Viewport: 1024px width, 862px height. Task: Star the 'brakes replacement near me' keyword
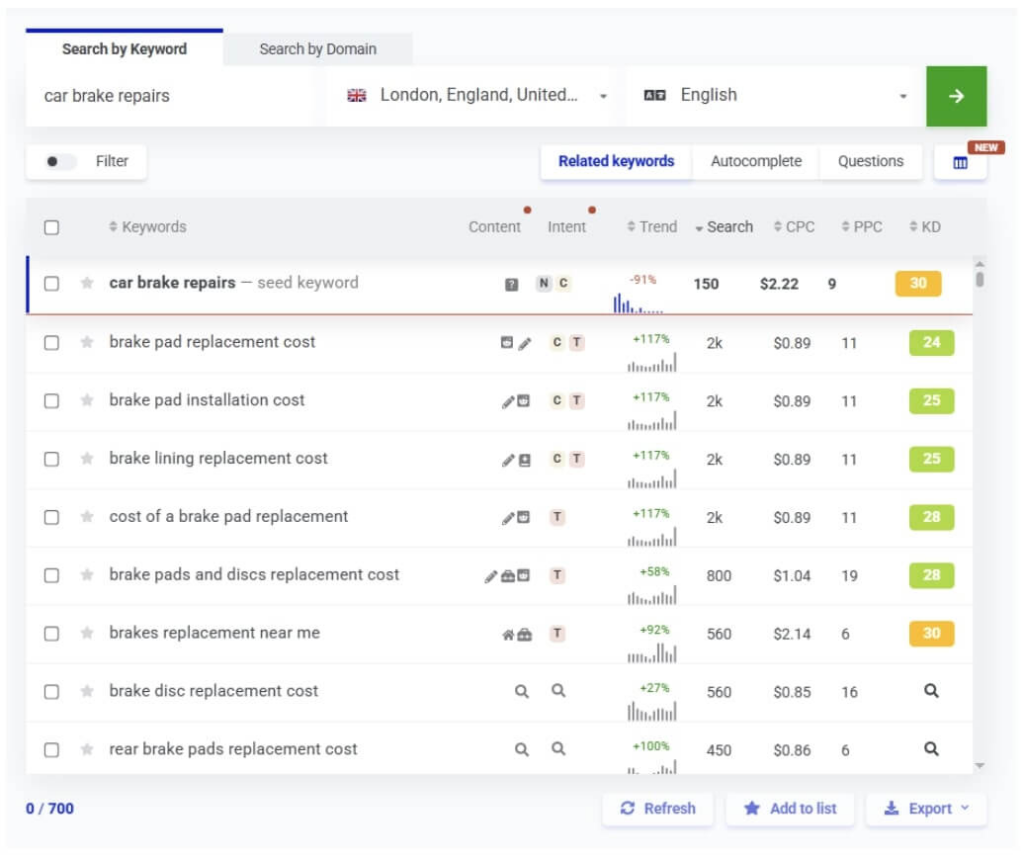pyautogui.click(x=87, y=633)
